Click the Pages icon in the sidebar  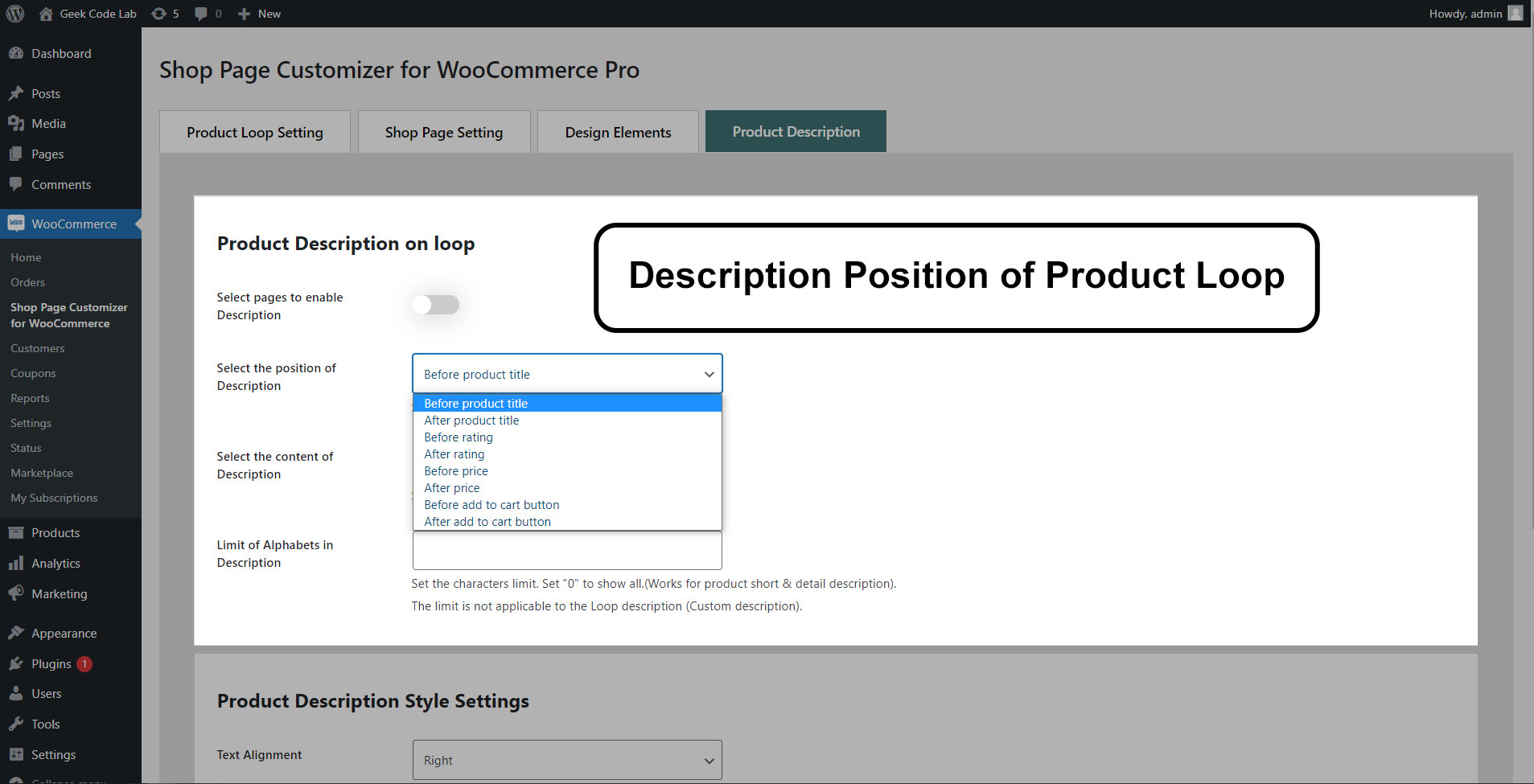pos(16,154)
